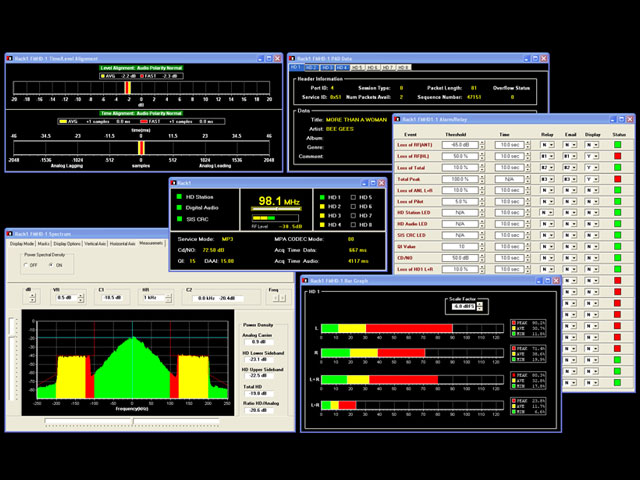The image size is (640, 480).
Task: Increase Loss of RF(ANT) threshold stepper
Action: [482, 142]
